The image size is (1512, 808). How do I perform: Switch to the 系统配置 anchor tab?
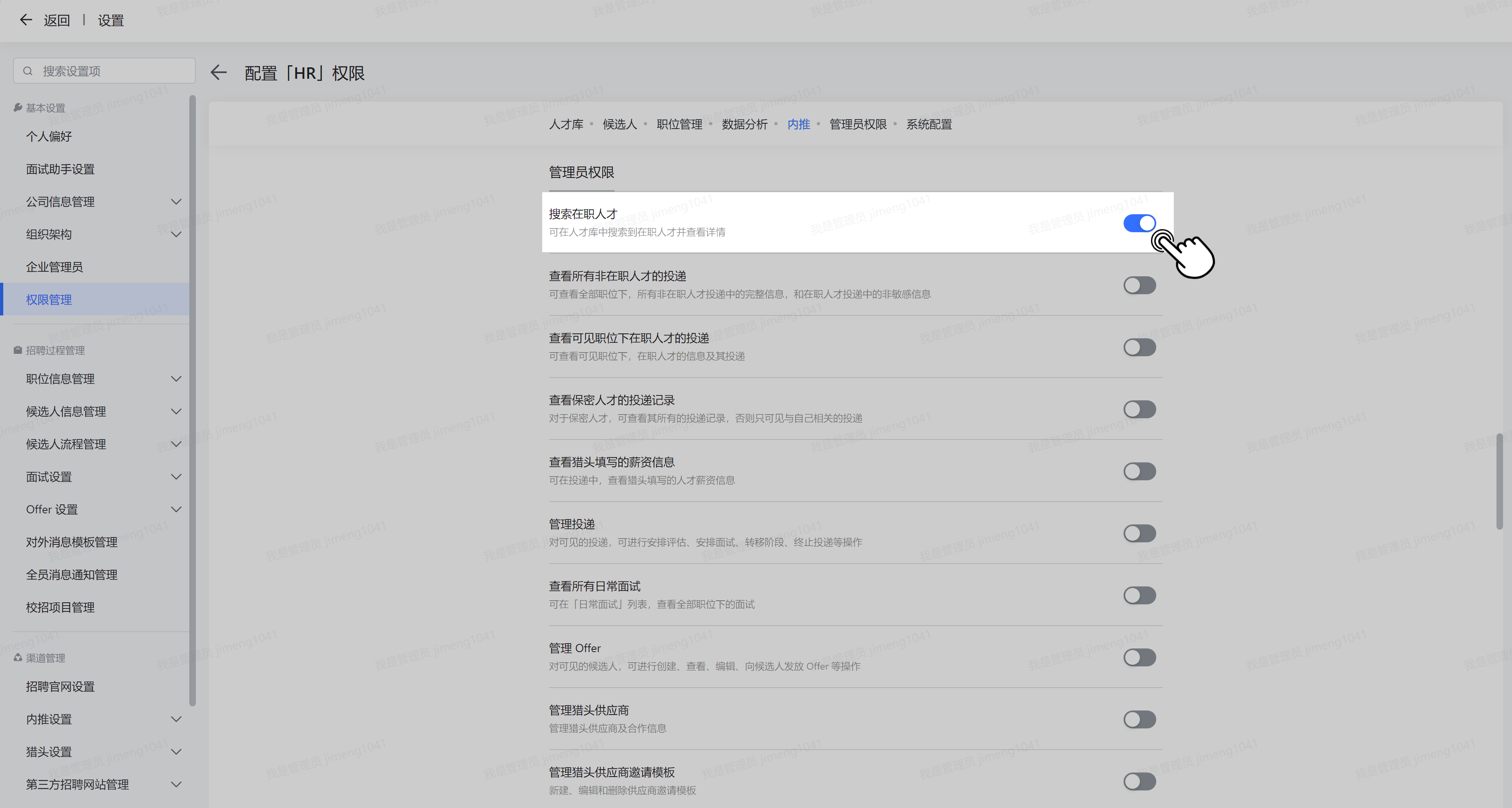click(929, 124)
